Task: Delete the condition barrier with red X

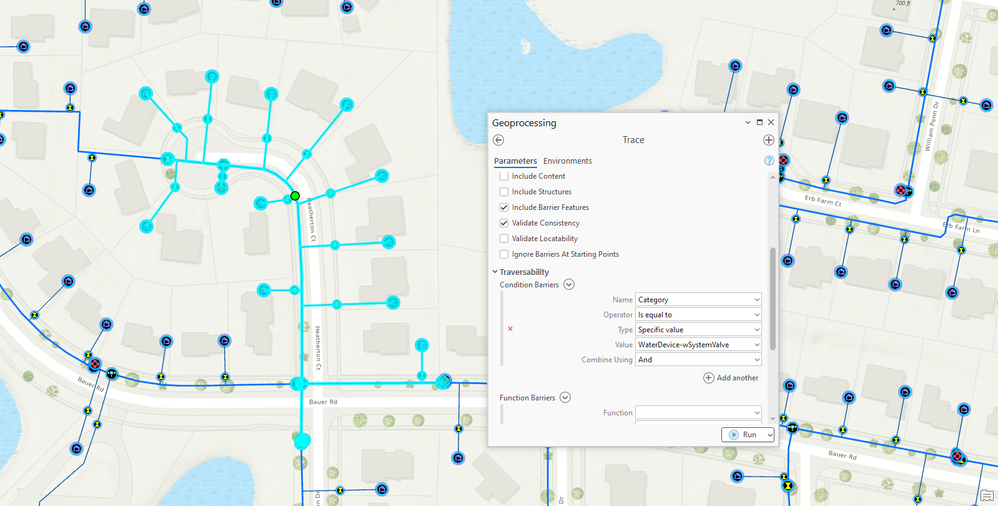Action: point(510,329)
